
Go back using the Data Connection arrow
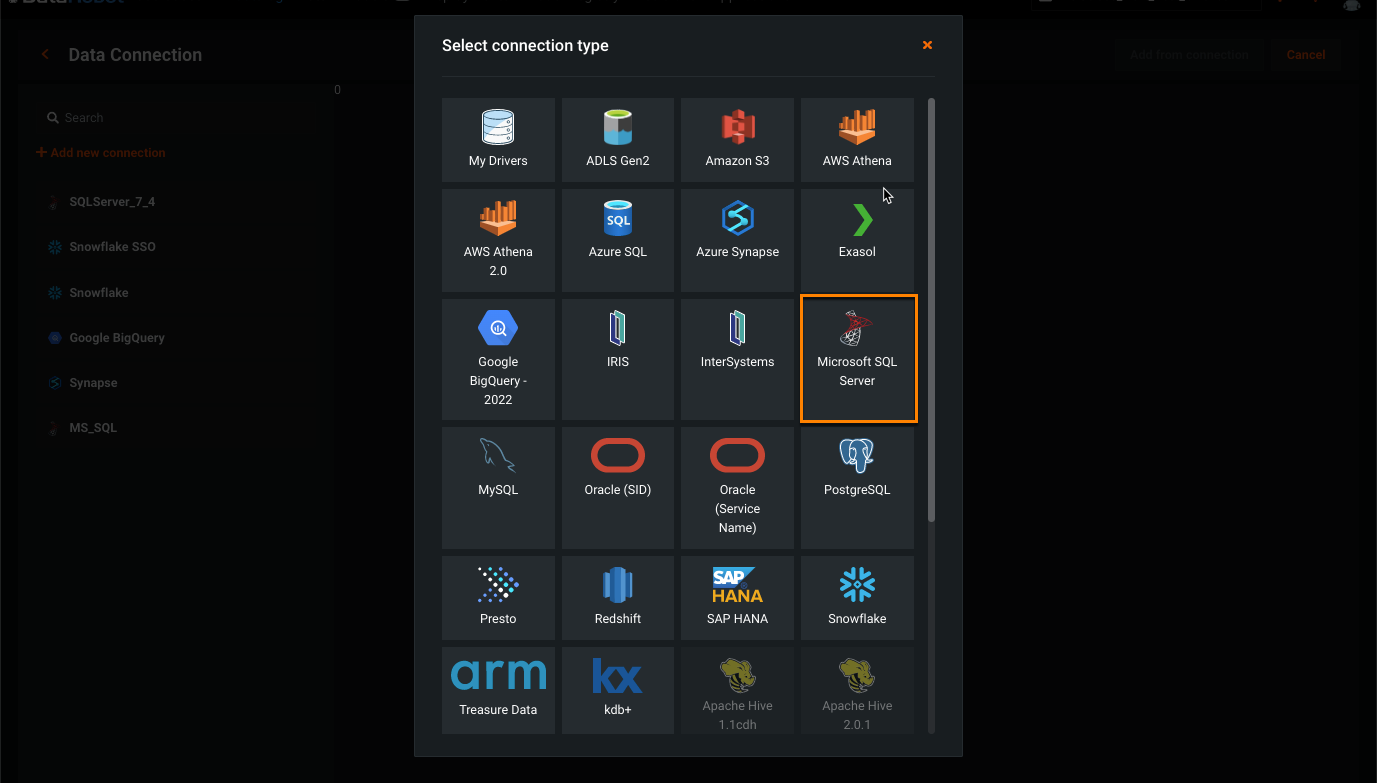point(45,55)
